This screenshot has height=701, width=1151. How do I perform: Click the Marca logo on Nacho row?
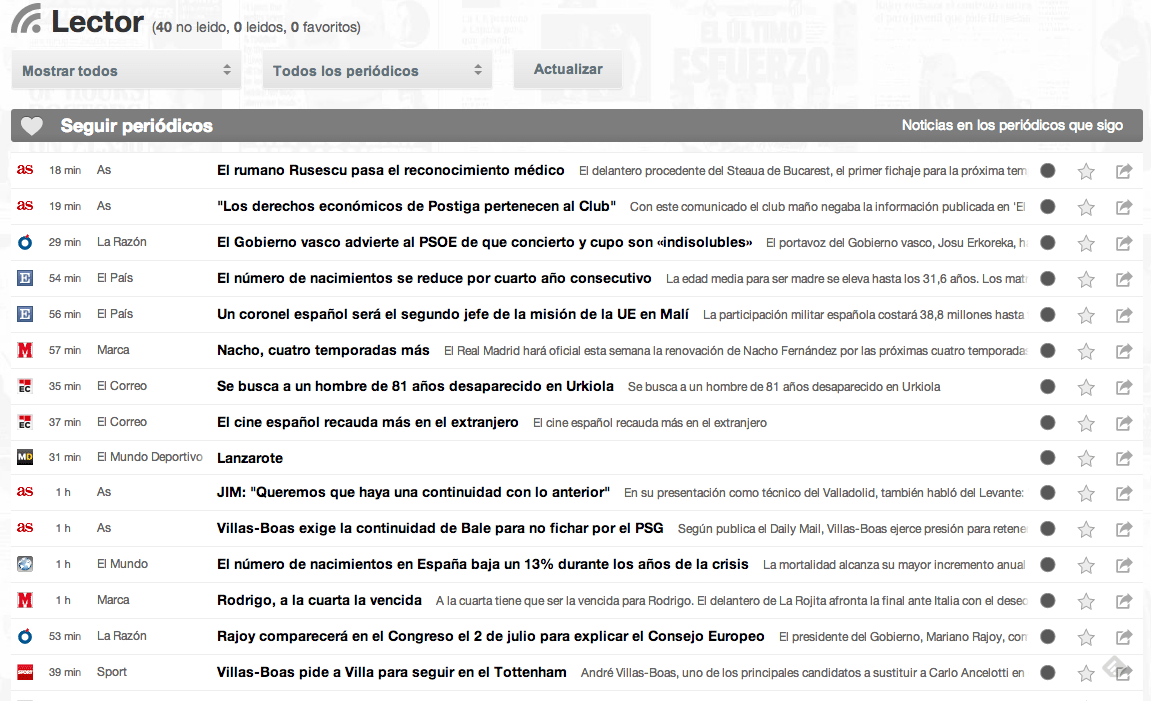(x=25, y=350)
